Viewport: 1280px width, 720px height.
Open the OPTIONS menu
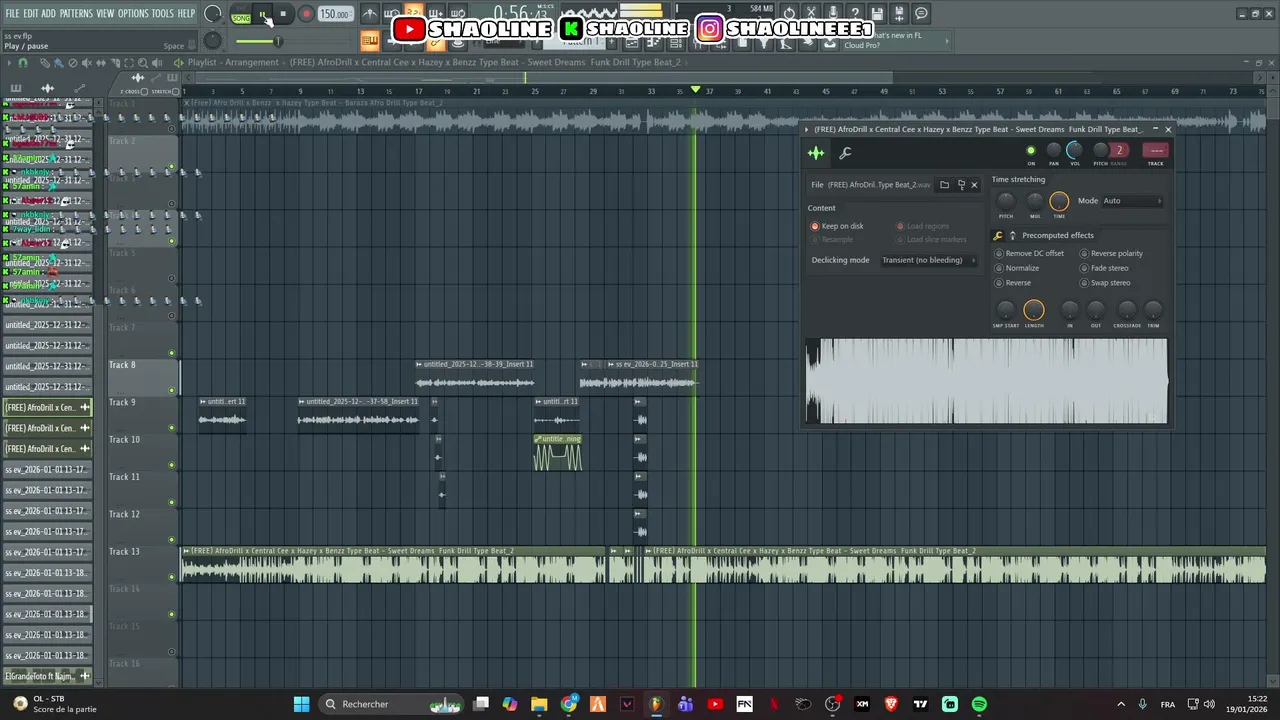pos(133,13)
